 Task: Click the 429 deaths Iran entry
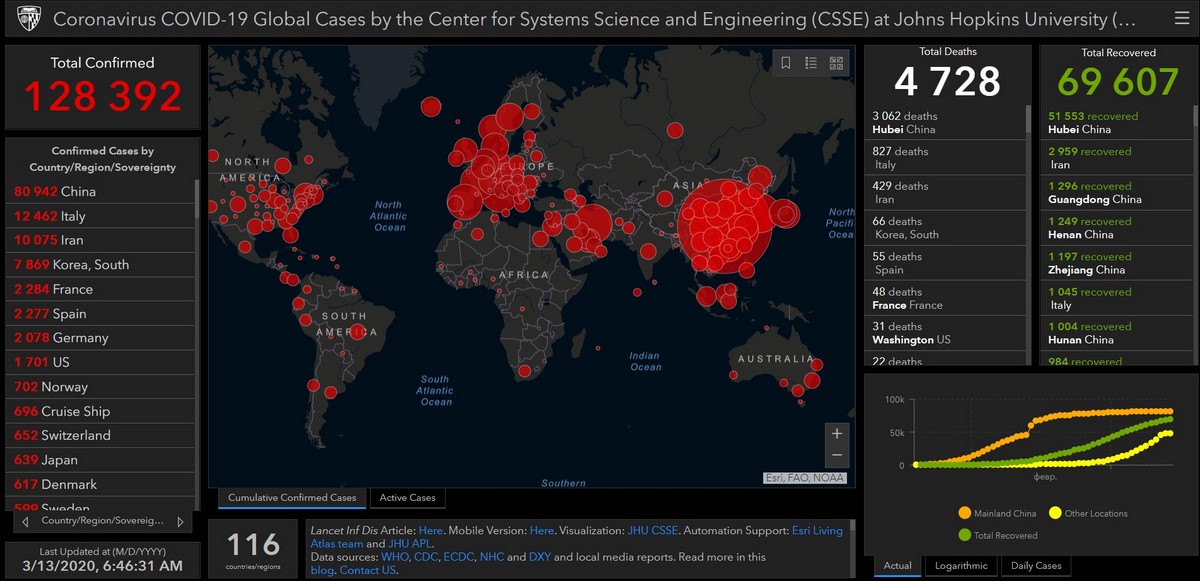(945, 192)
